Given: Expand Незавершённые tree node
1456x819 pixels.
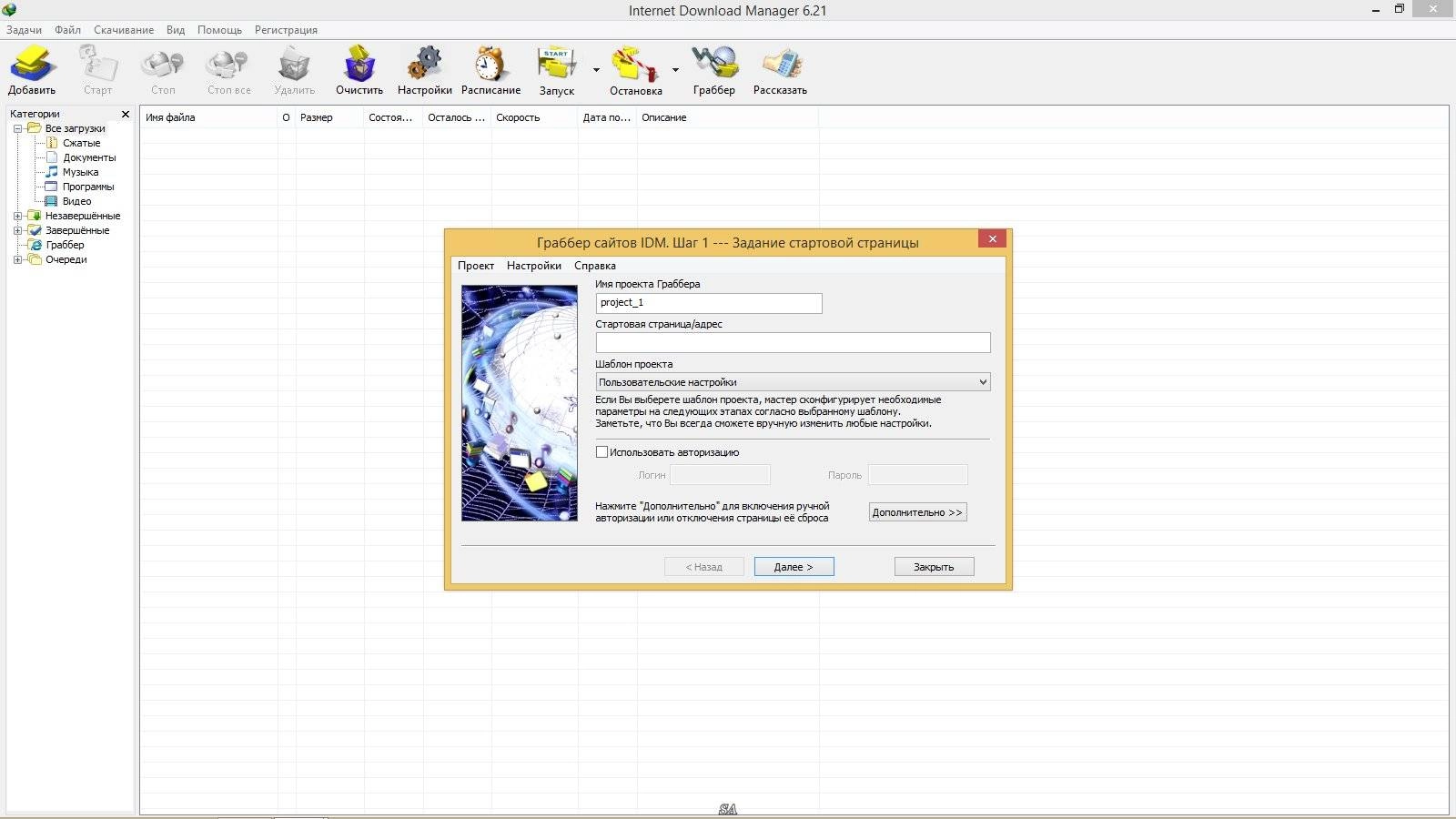Looking at the screenshot, I should click(x=17, y=216).
